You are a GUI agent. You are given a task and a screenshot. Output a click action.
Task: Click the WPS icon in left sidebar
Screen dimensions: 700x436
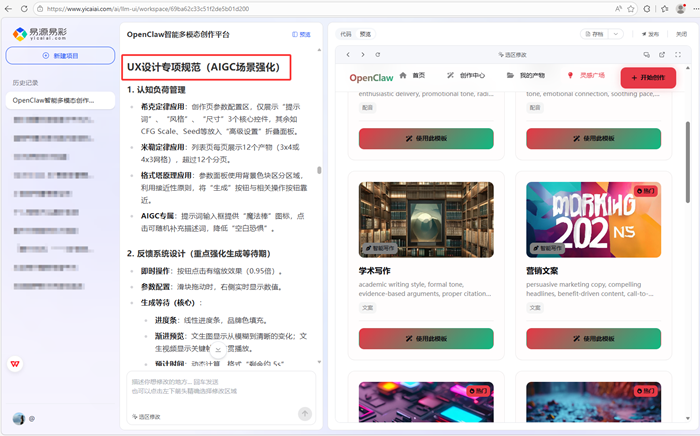click(18, 364)
